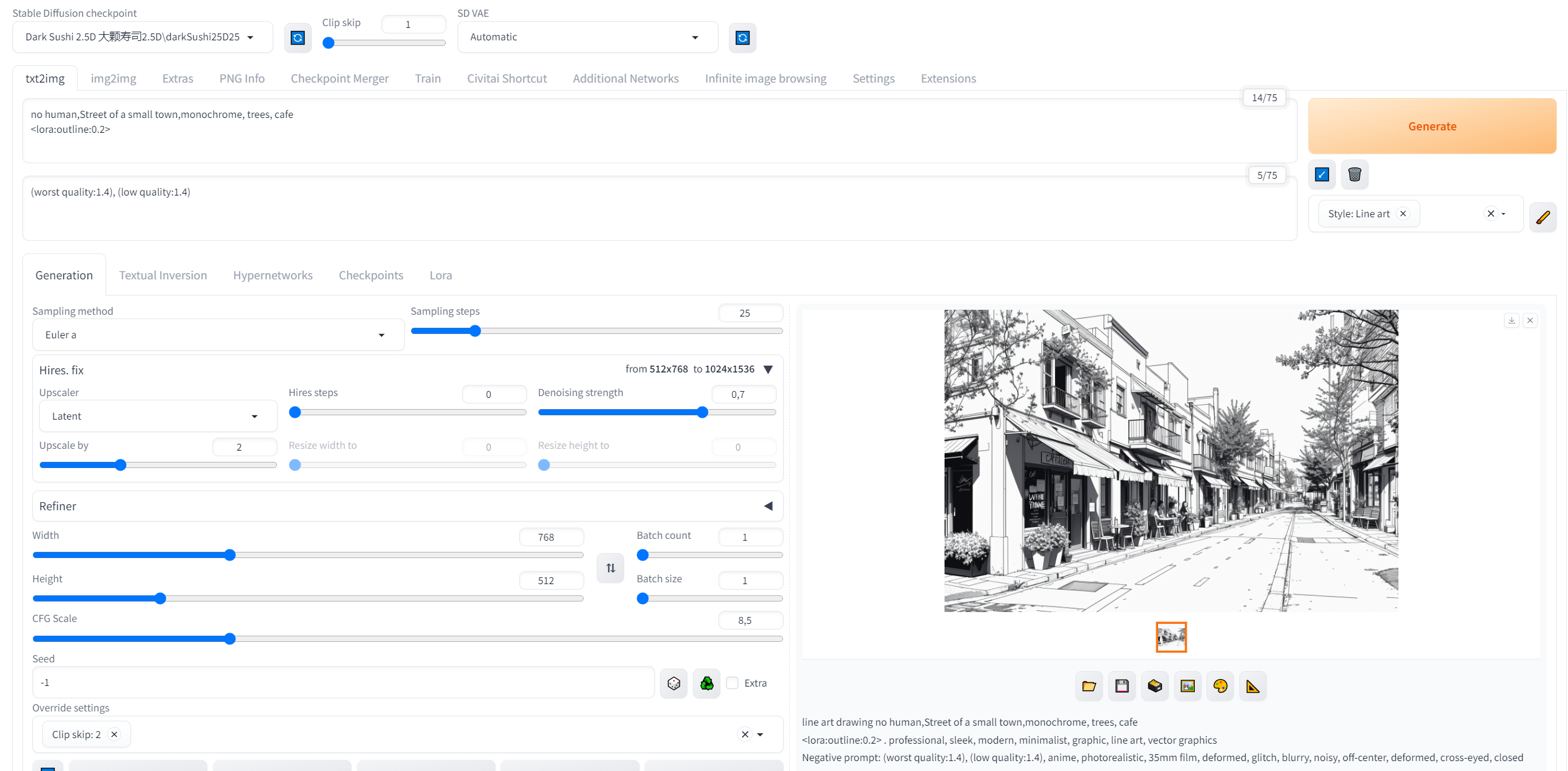Enable the Extra seed checkbox
The image size is (1568, 771).
732,683
